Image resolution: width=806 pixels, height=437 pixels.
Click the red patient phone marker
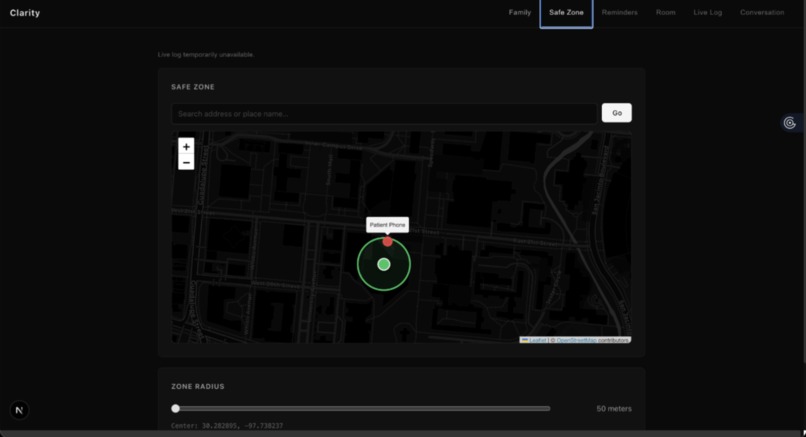click(388, 242)
